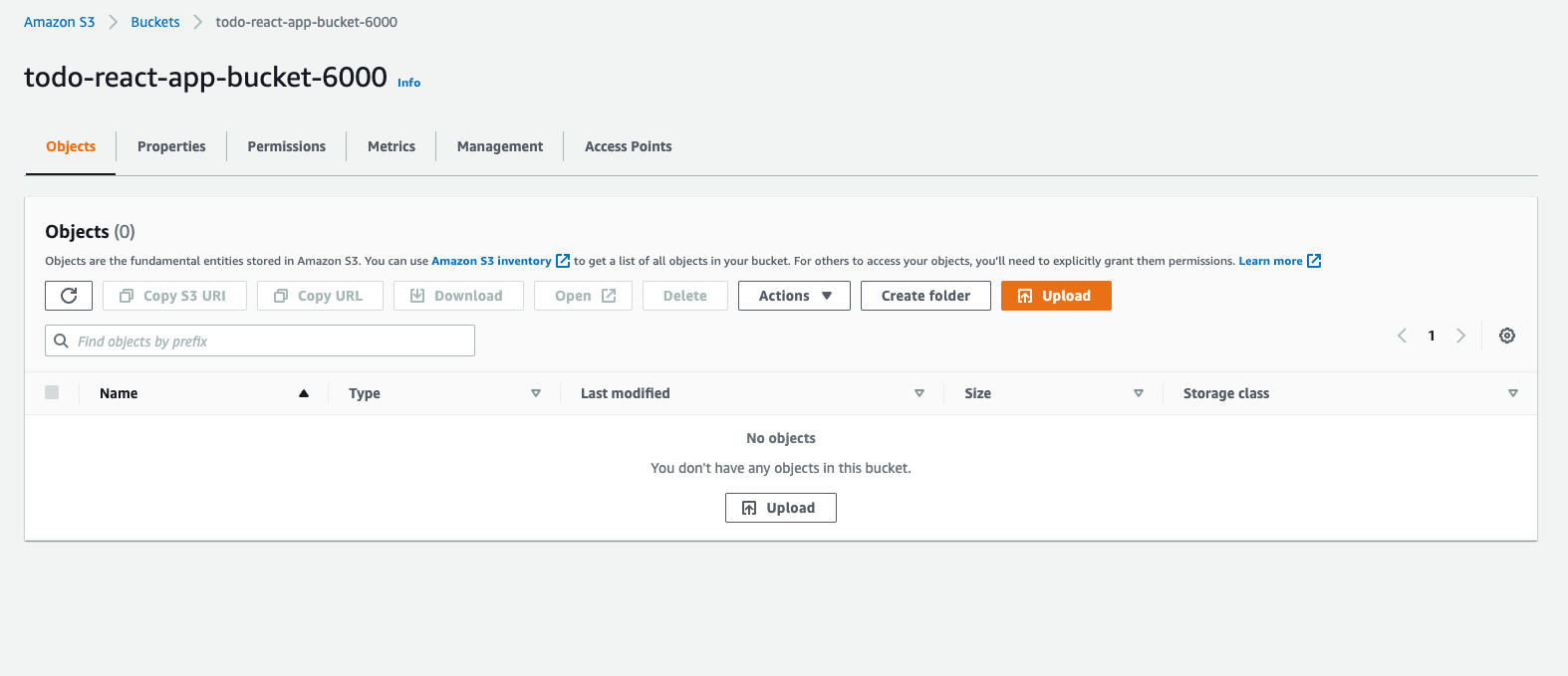Image resolution: width=1568 pixels, height=676 pixels.
Task: Sort by Name using ascending arrow
Action: [x=304, y=393]
